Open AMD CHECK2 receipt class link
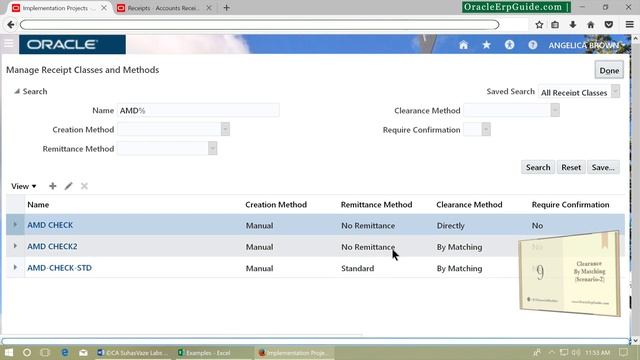 coord(52,247)
